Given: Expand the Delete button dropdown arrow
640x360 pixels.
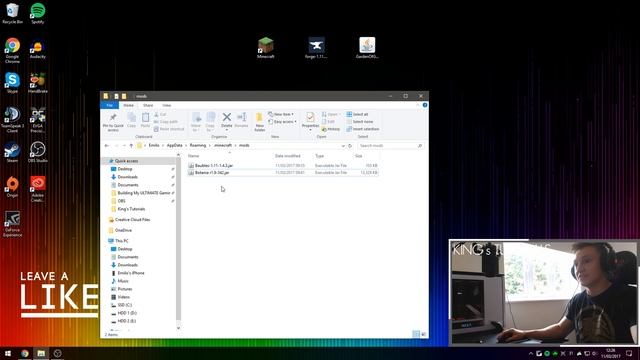Looking at the screenshot, I should (227, 130).
